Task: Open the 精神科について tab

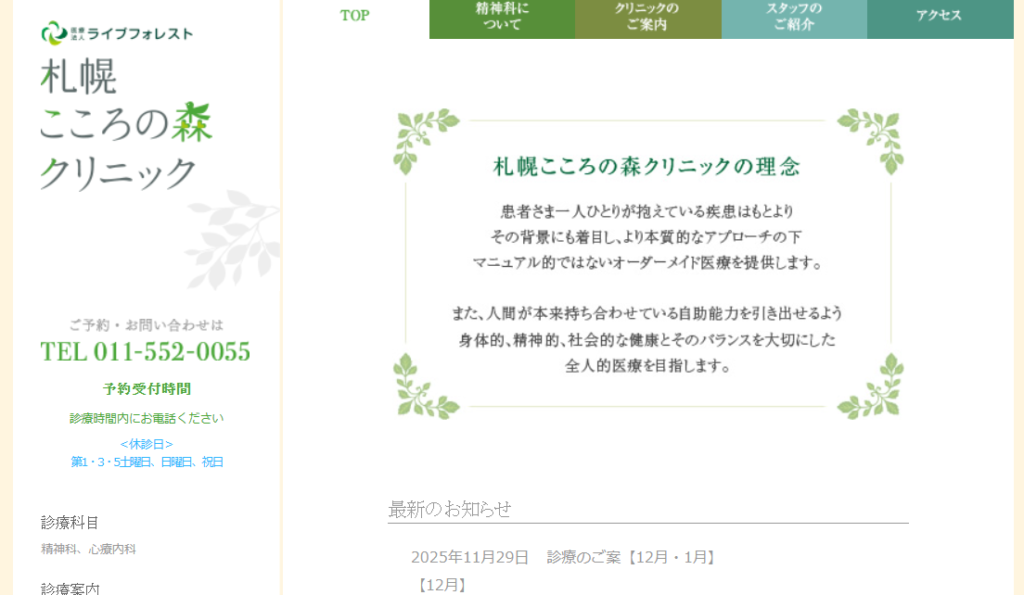Action: (502, 17)
